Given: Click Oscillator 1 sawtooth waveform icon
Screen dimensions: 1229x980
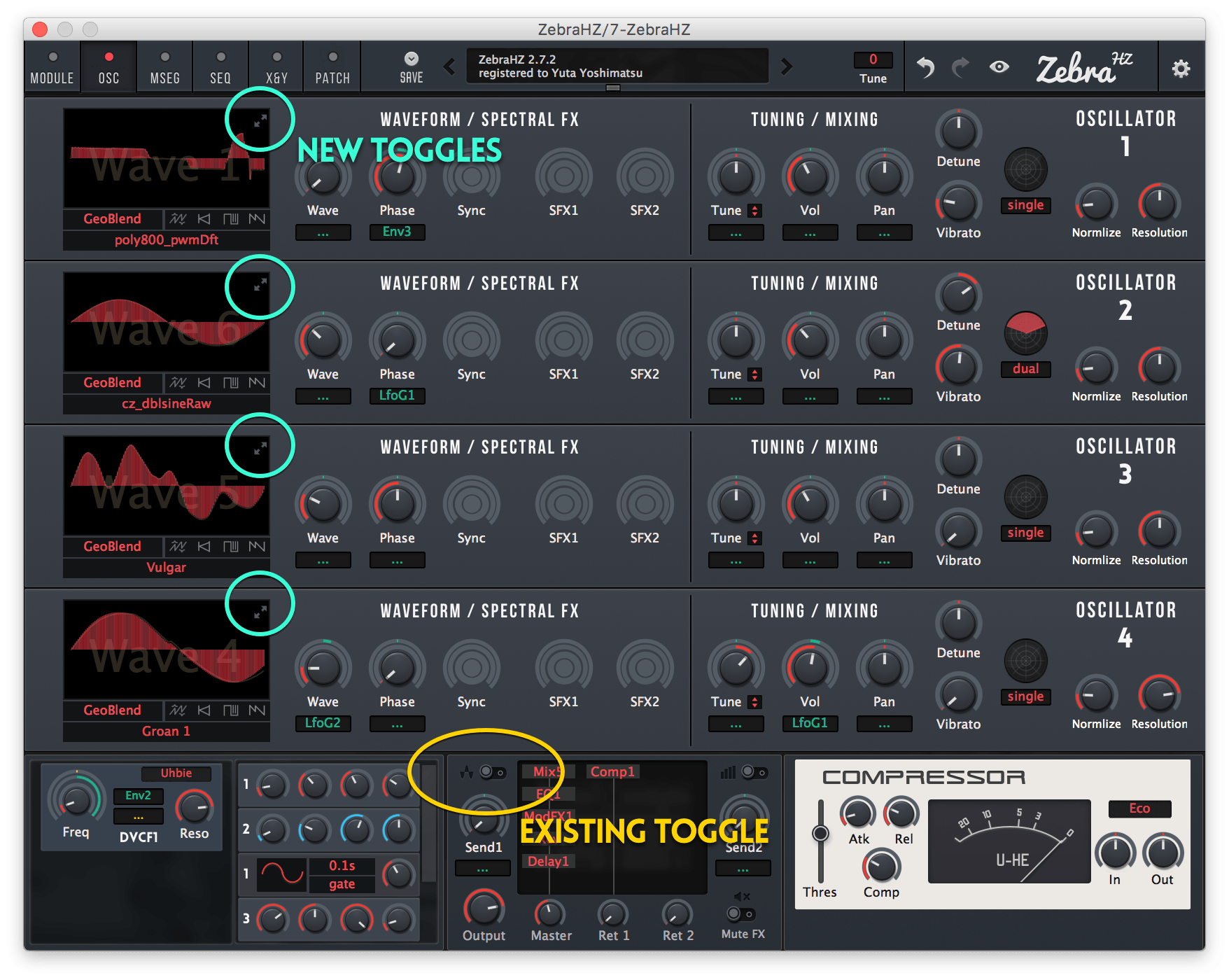Looking at the screenshot, I should pos(257,219).
